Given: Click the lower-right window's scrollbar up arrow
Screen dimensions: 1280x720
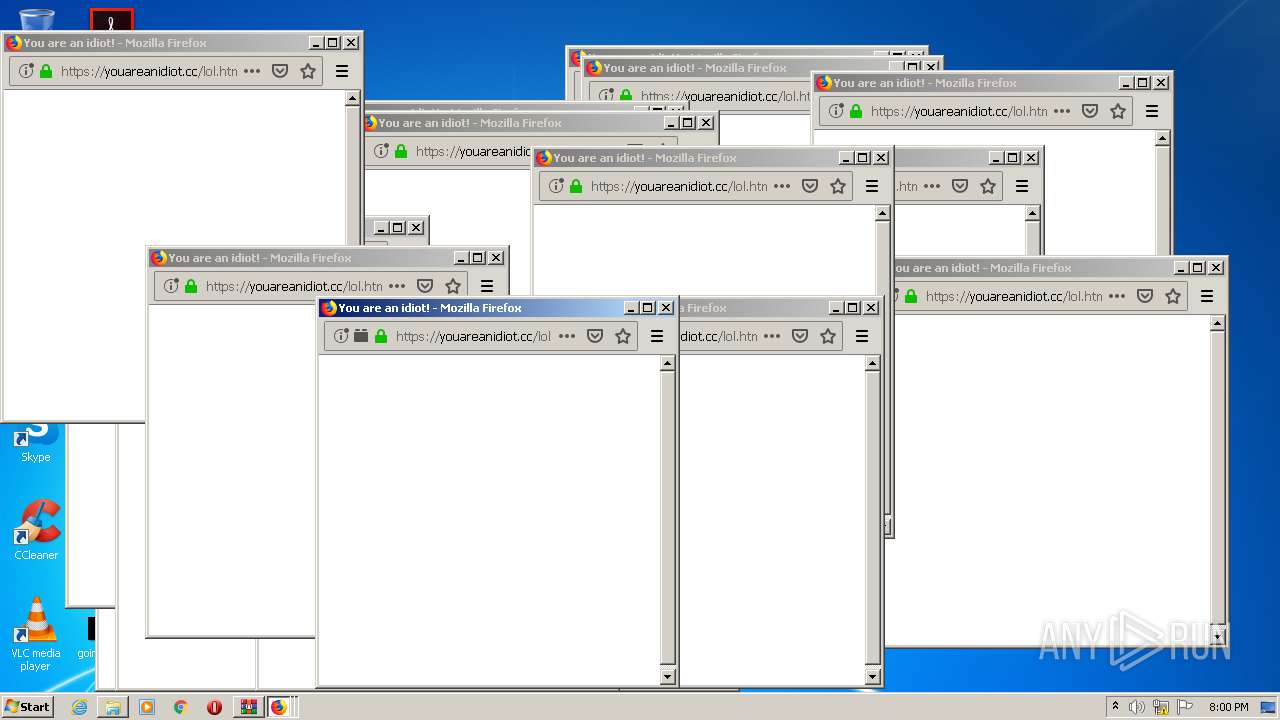Looking at the screenshot, I should (x=1218, y=324).
